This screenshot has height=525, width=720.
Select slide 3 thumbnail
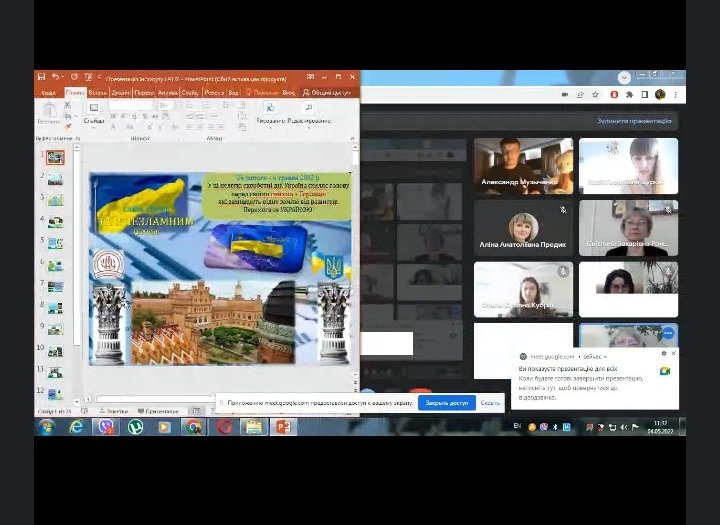click(55, 200)
